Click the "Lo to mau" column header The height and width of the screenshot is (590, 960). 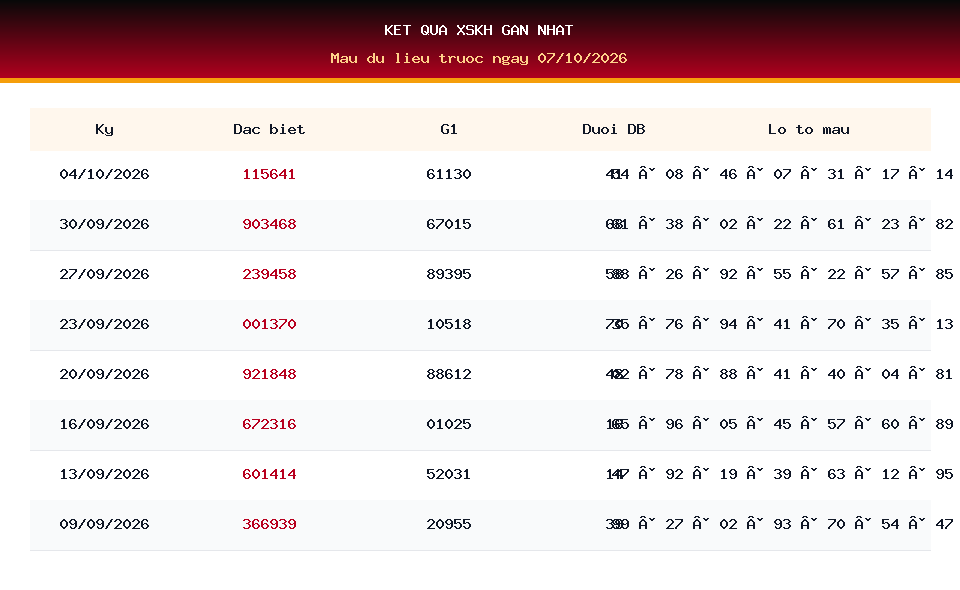[809, 129]
